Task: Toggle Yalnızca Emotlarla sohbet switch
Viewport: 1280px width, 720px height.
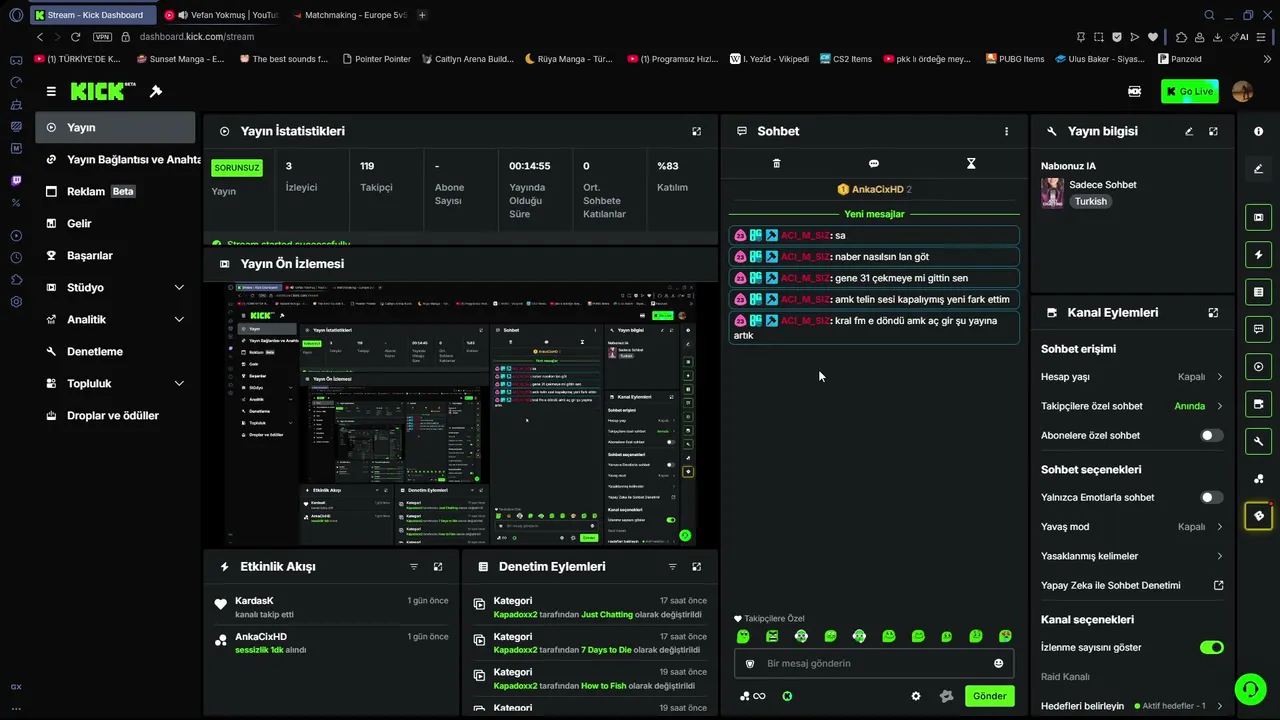Action: pyautogui.click(x=1211, y=497)
